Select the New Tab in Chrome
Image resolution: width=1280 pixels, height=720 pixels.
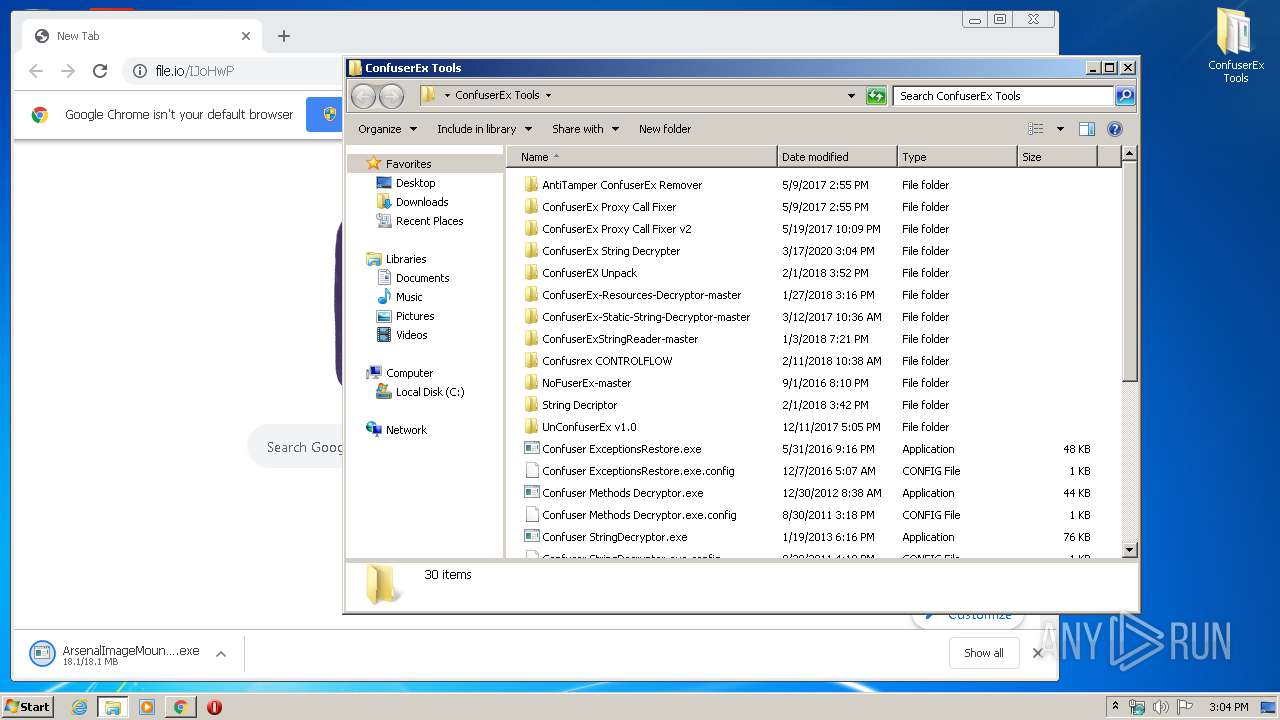140,36
